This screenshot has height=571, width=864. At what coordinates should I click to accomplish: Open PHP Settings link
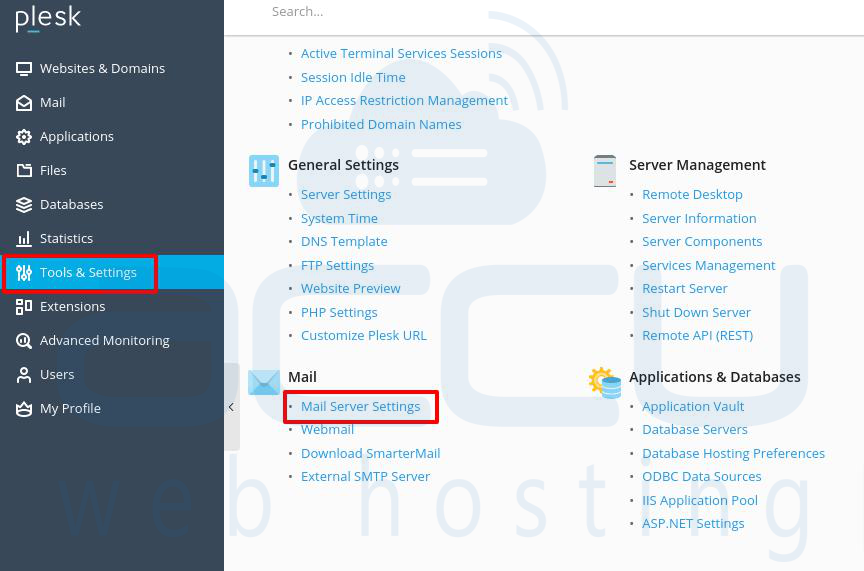[x=339, y=313]
